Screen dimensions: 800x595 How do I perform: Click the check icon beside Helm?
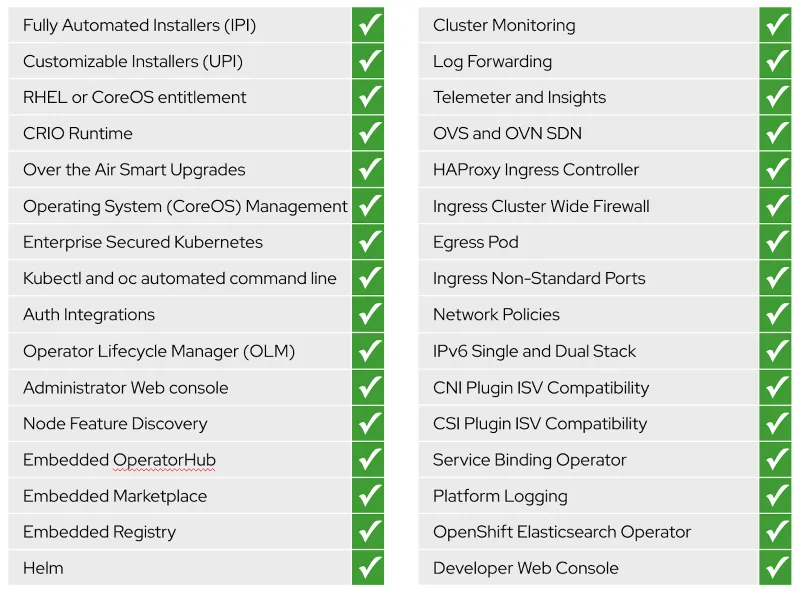click(x=368, y=568)
